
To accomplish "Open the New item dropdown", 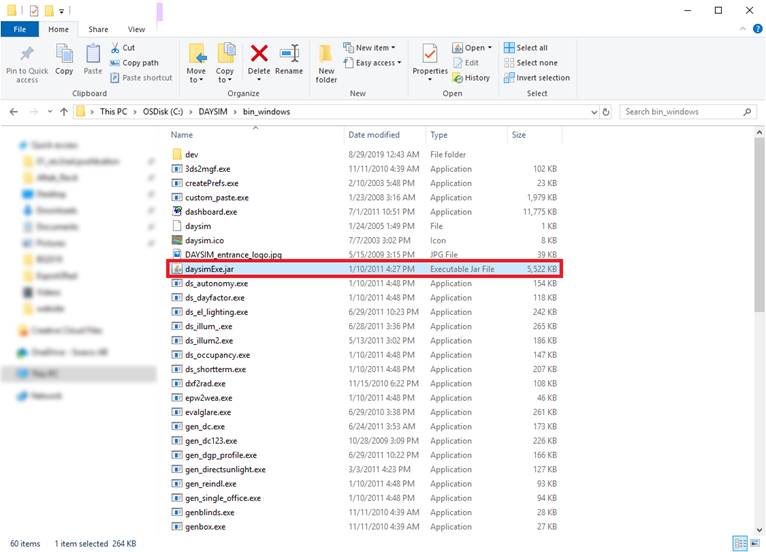I will (x=369, y=47).
